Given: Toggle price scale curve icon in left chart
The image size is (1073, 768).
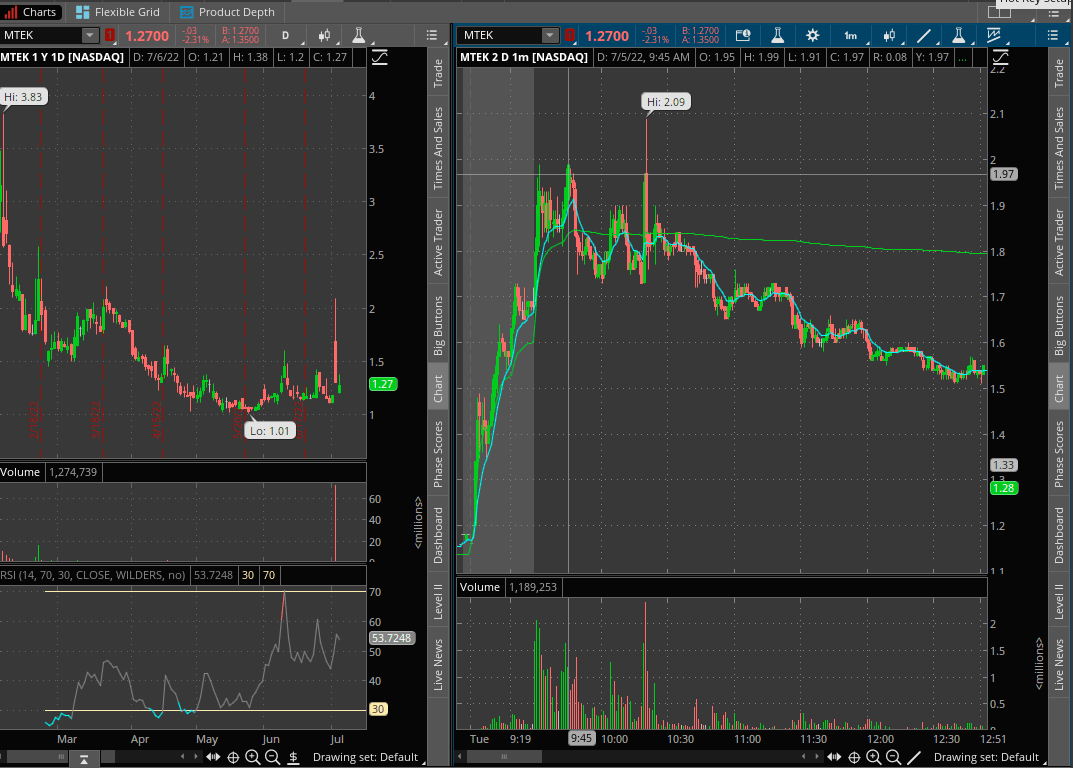Looking at the screenshot, I should (379, 57).
